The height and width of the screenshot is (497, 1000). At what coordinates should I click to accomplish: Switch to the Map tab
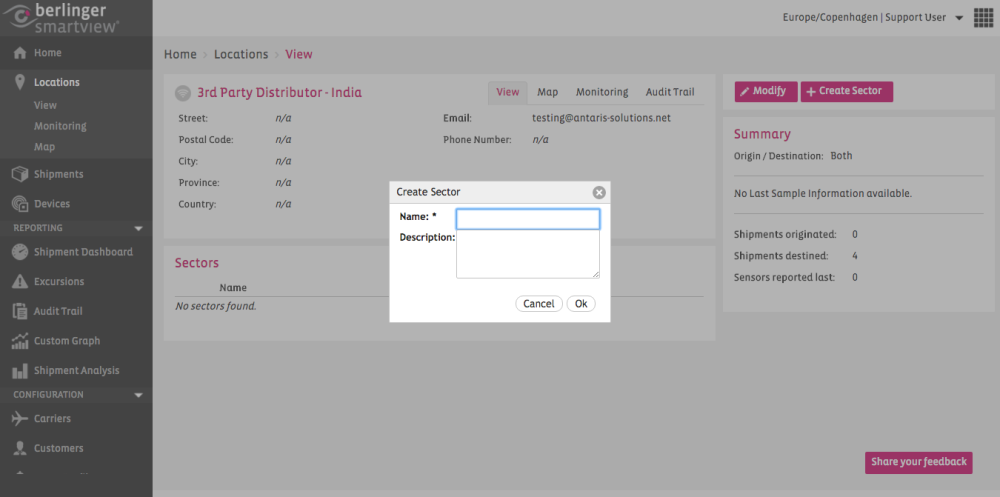[x=547, y=93]
